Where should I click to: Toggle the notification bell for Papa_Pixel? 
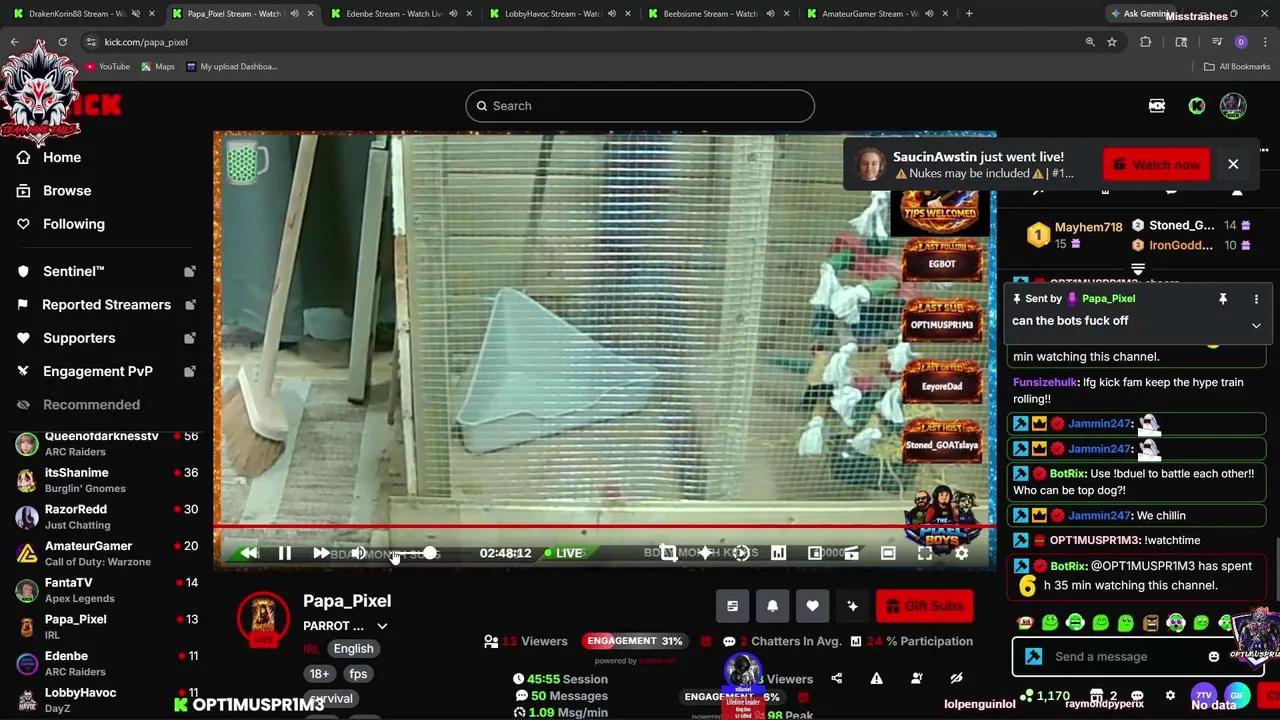pos(772,606)
